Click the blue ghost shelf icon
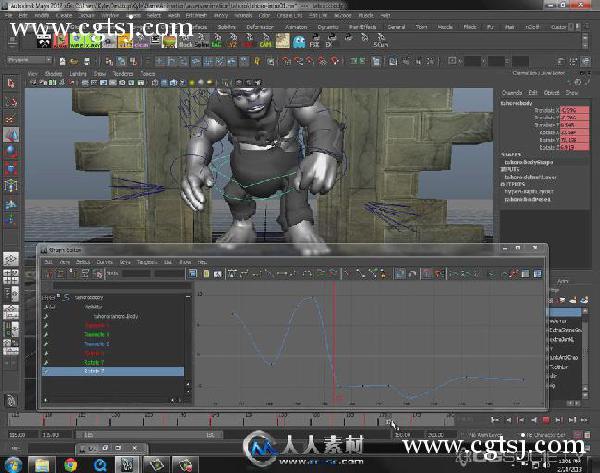This screenshot has width=600, height=473. click(x=299, y=41)
